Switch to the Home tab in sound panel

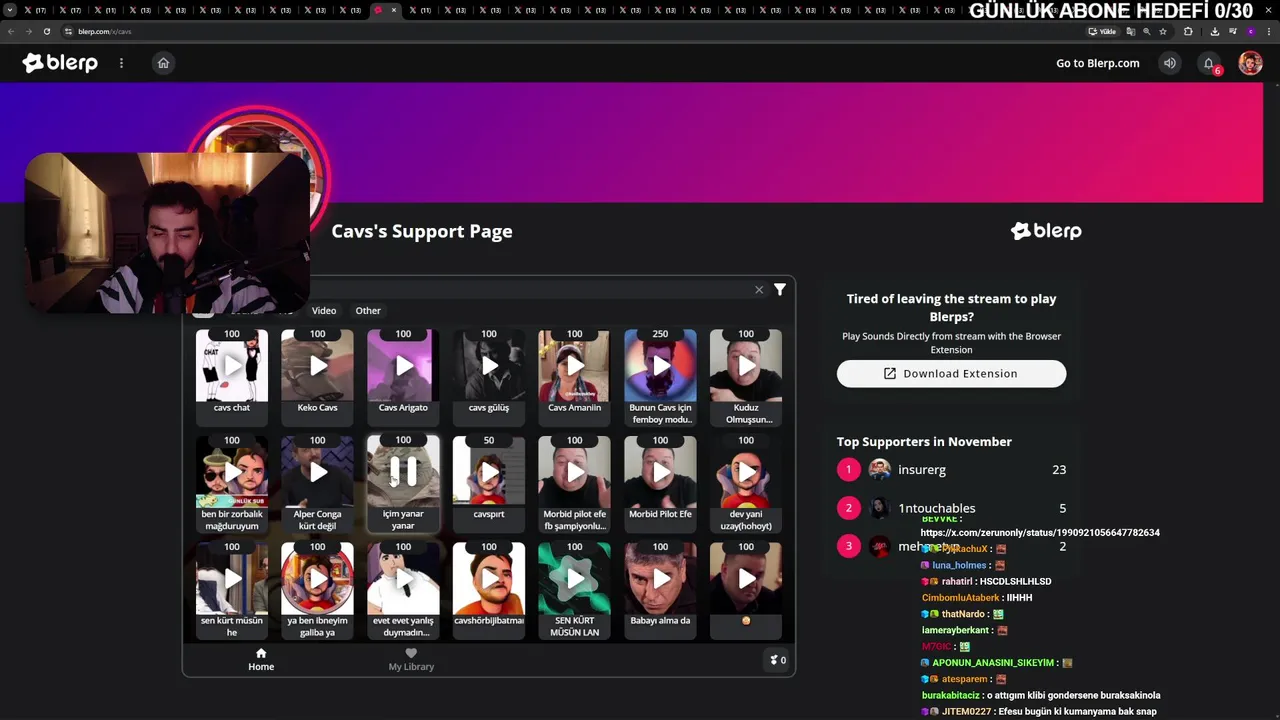261,659
